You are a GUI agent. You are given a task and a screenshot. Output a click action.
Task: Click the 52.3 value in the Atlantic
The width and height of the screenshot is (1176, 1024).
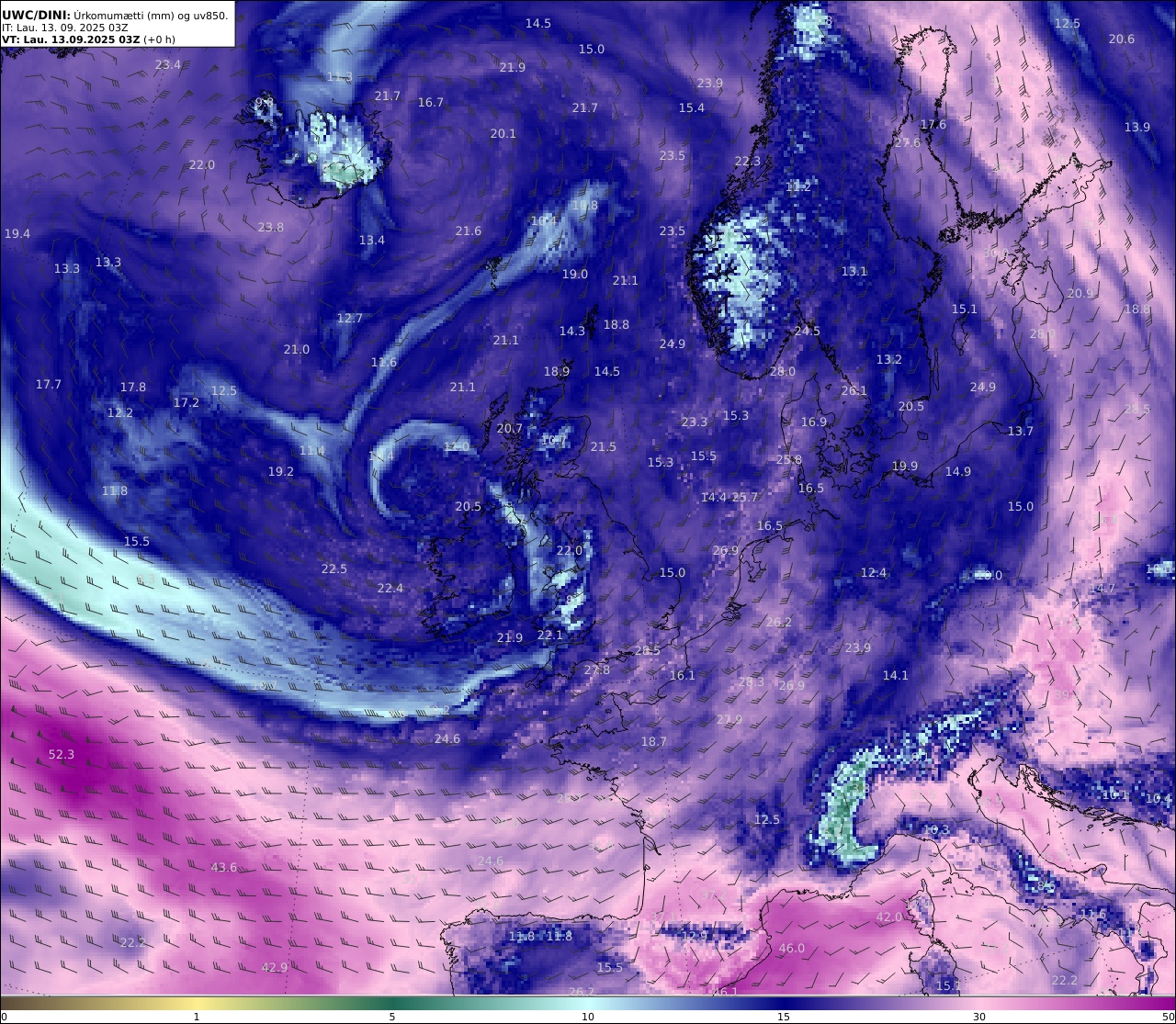pyautogui.click(x=62, y=754)
